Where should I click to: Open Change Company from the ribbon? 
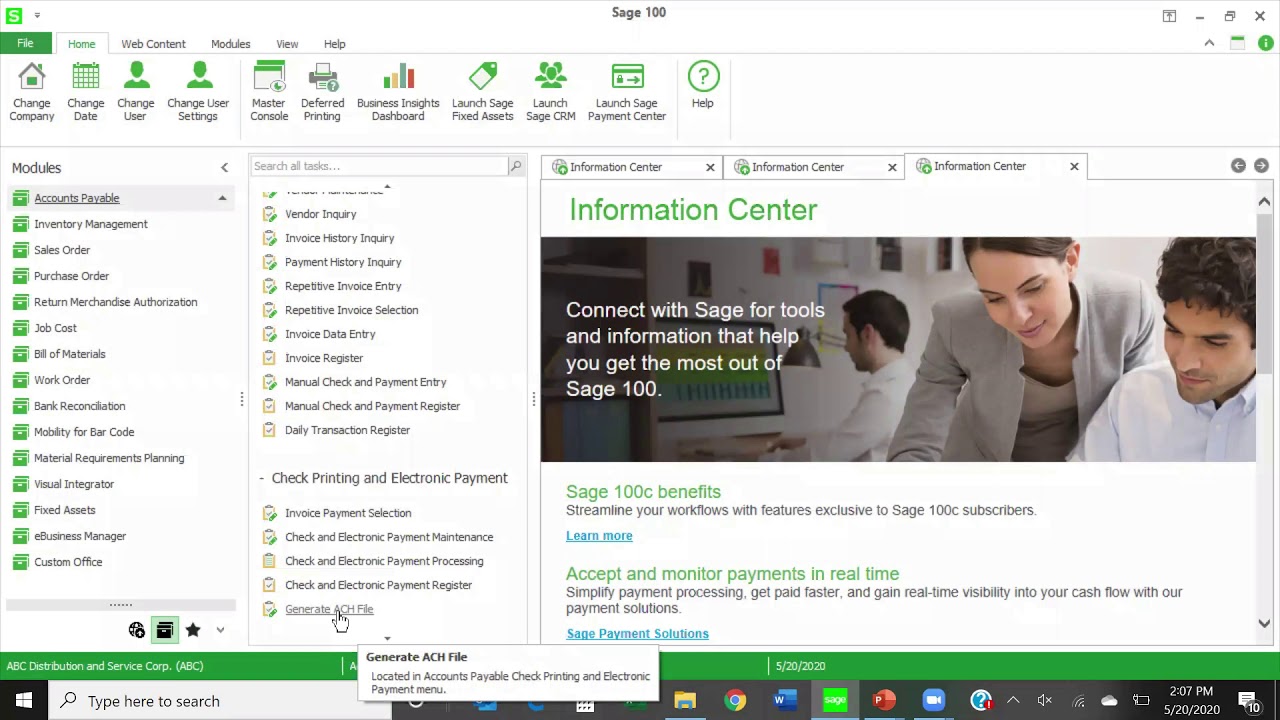32,92
